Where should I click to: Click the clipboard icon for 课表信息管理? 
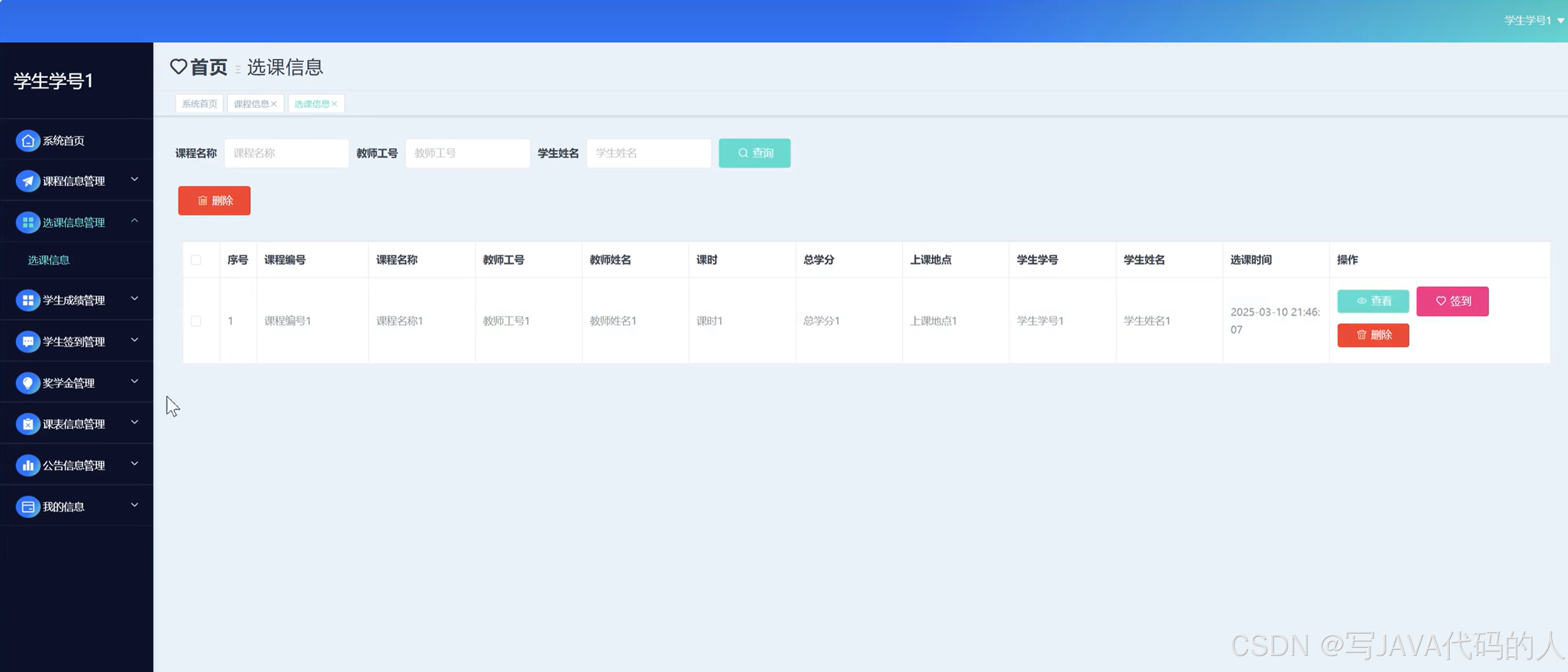pos(27,424)
